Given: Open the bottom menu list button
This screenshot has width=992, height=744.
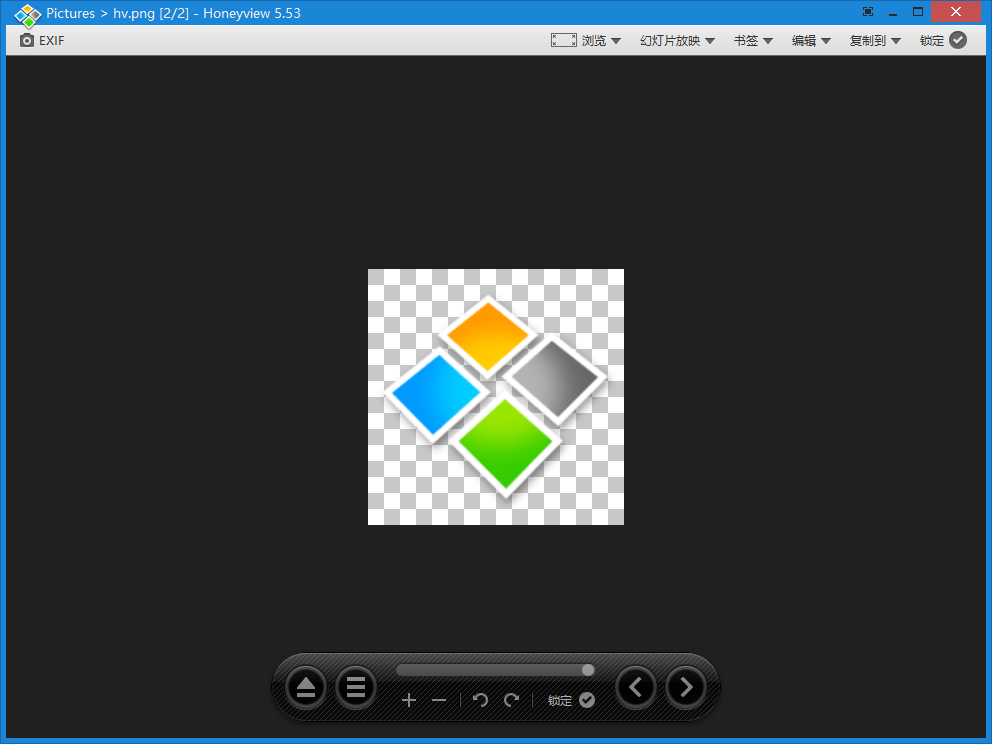Looking at the screenshot, I should 356,687.
